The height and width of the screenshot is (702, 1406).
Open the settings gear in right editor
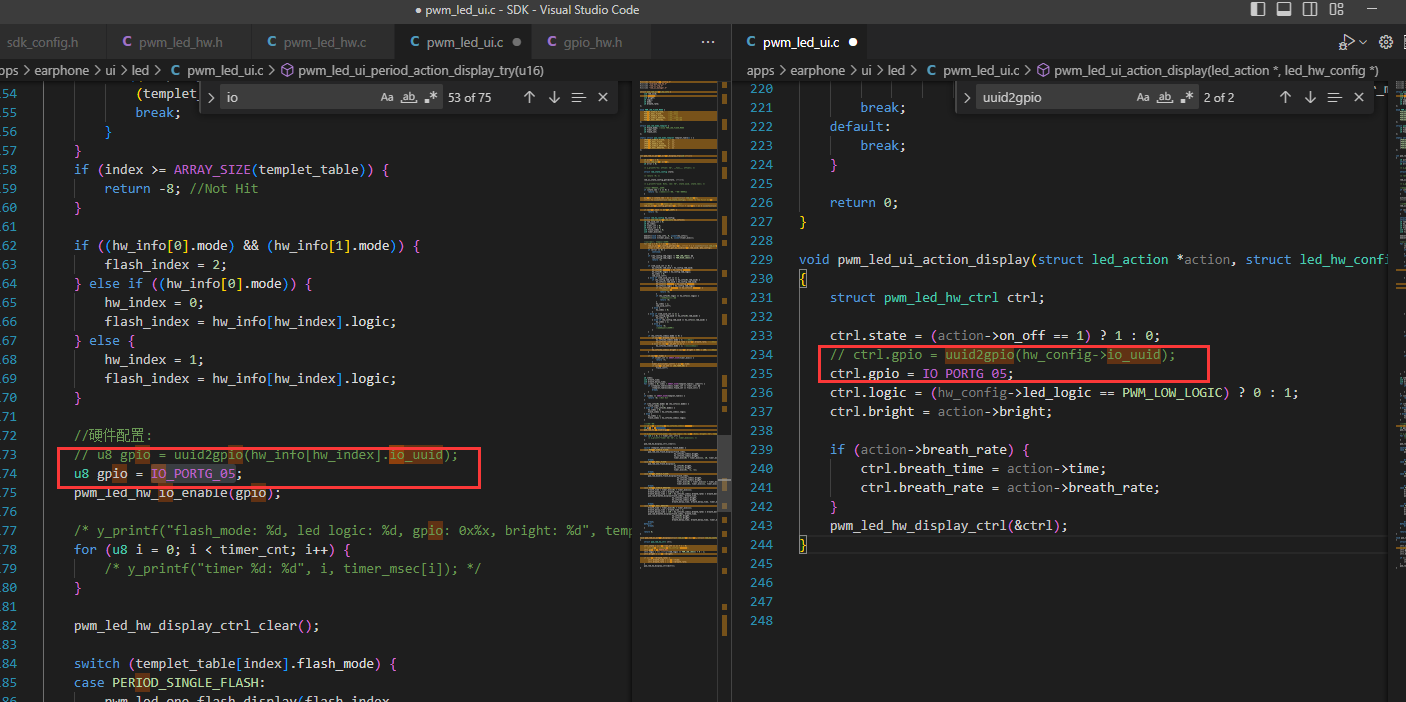tap(1386, 42)
